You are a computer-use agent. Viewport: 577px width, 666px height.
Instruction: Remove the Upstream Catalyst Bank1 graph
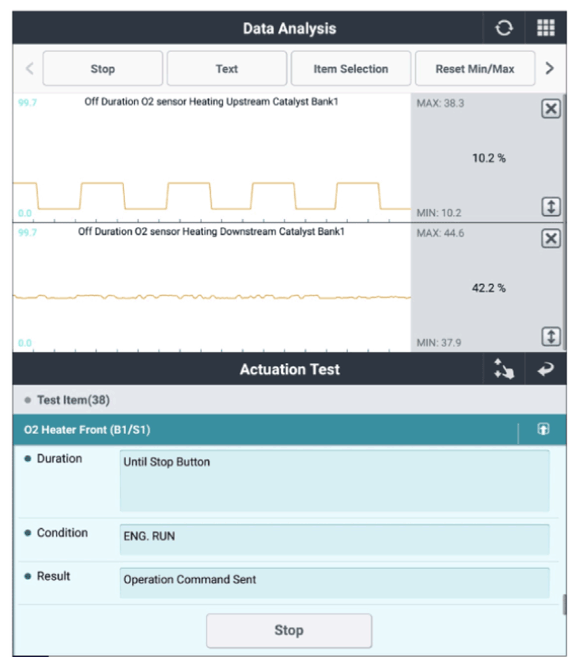551,109
